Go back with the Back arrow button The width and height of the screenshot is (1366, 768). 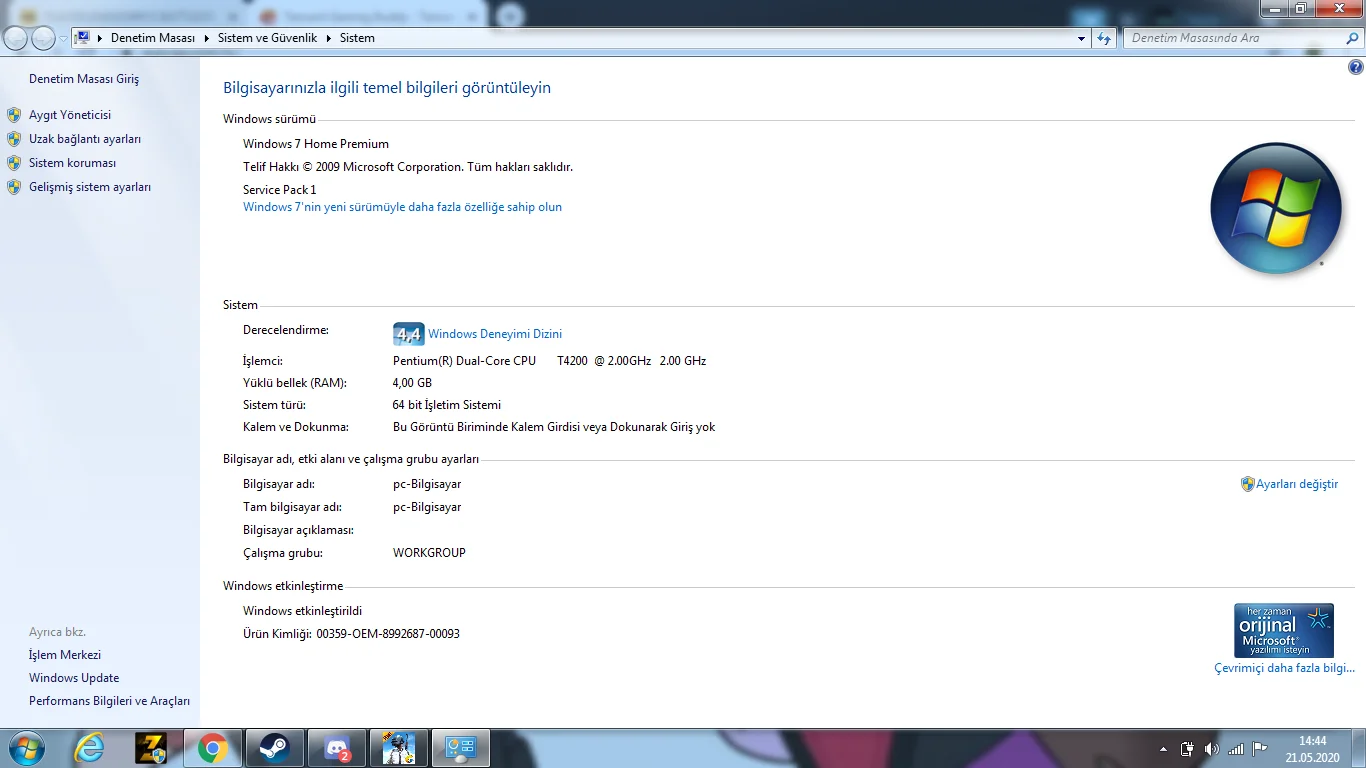(x=16, y=38)
